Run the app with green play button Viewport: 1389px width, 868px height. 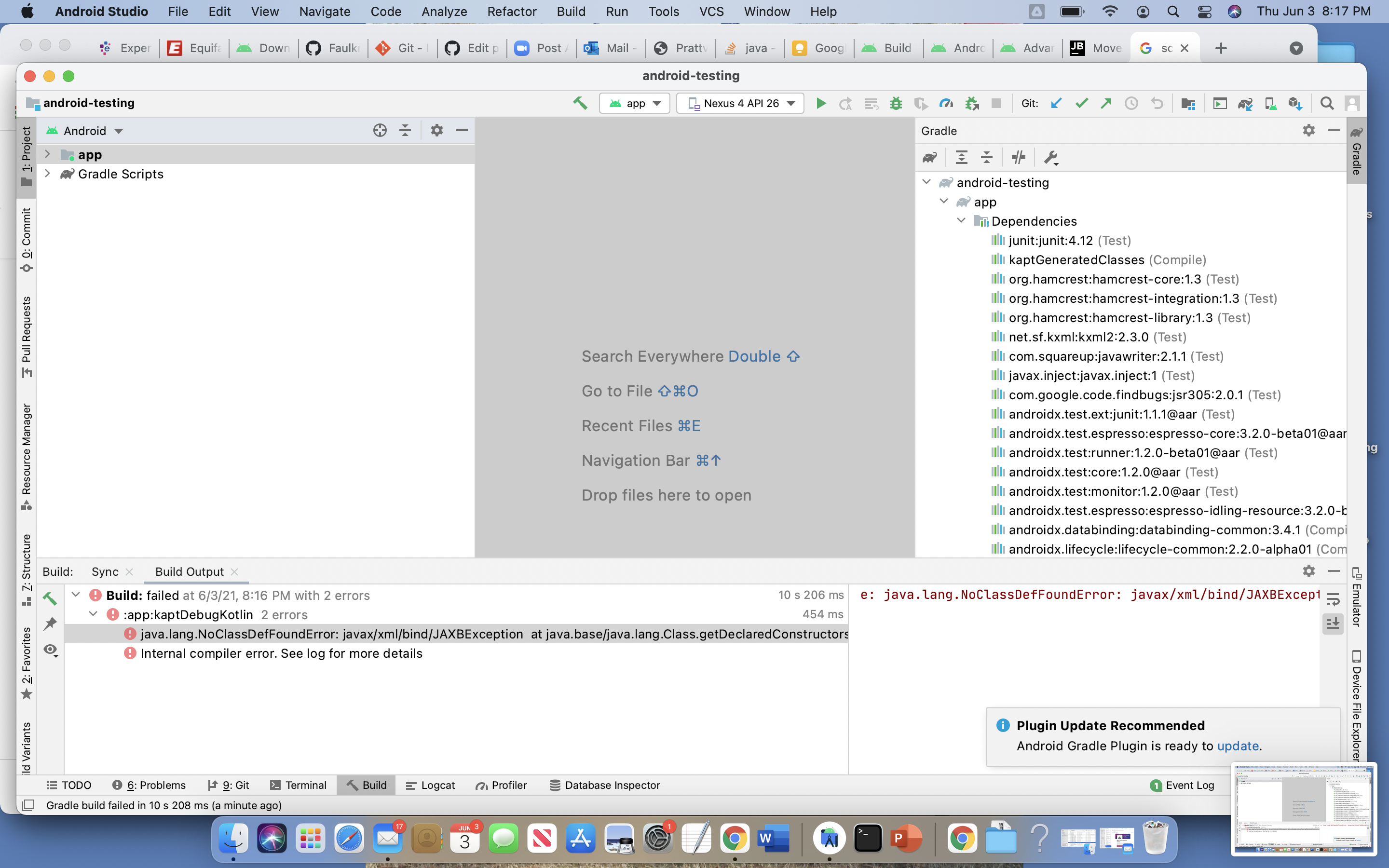point(821,103)
